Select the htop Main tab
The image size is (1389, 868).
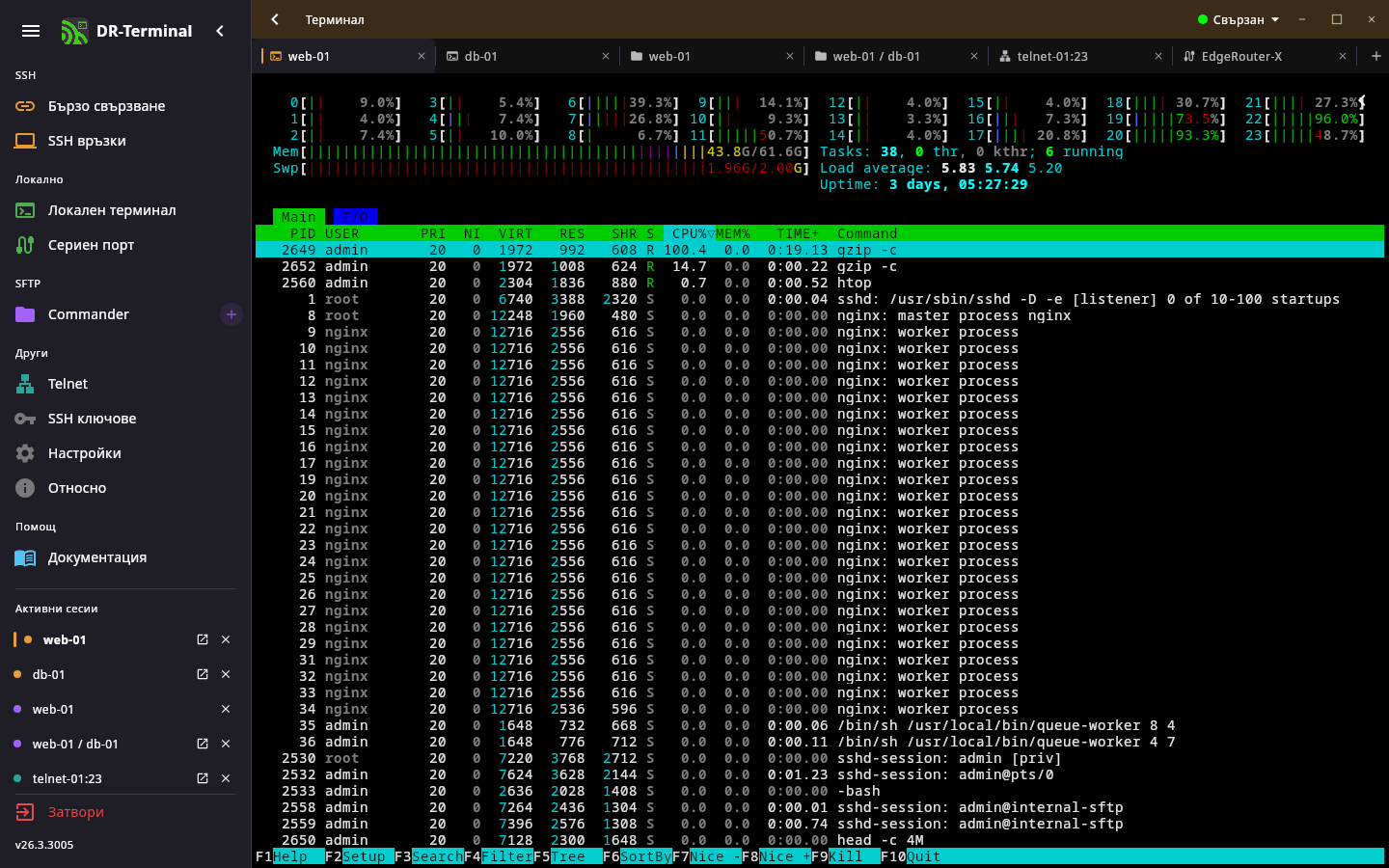pos(299,217)
